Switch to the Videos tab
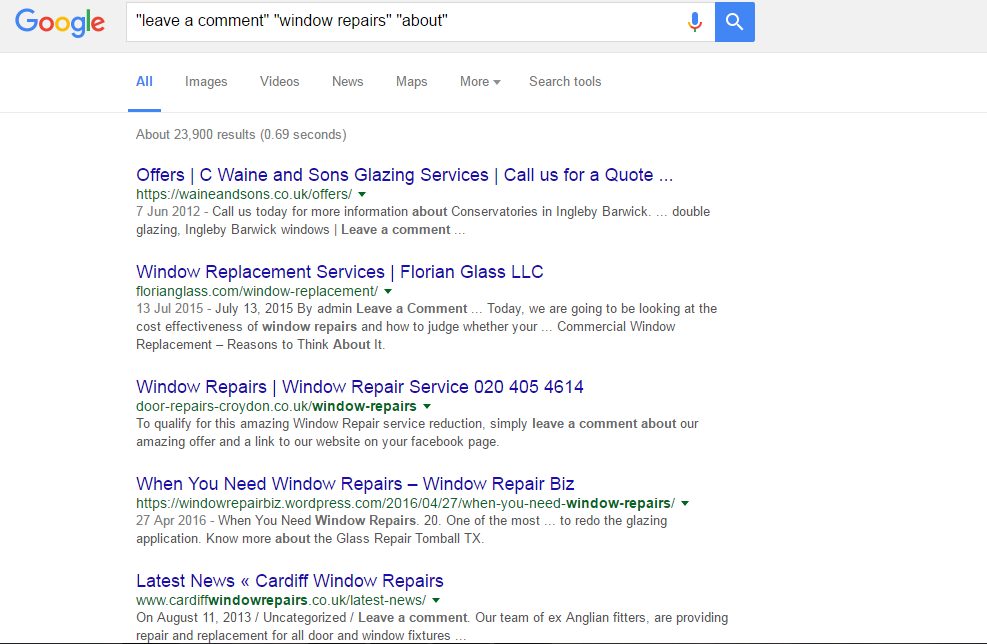 [x=279, y=82]
